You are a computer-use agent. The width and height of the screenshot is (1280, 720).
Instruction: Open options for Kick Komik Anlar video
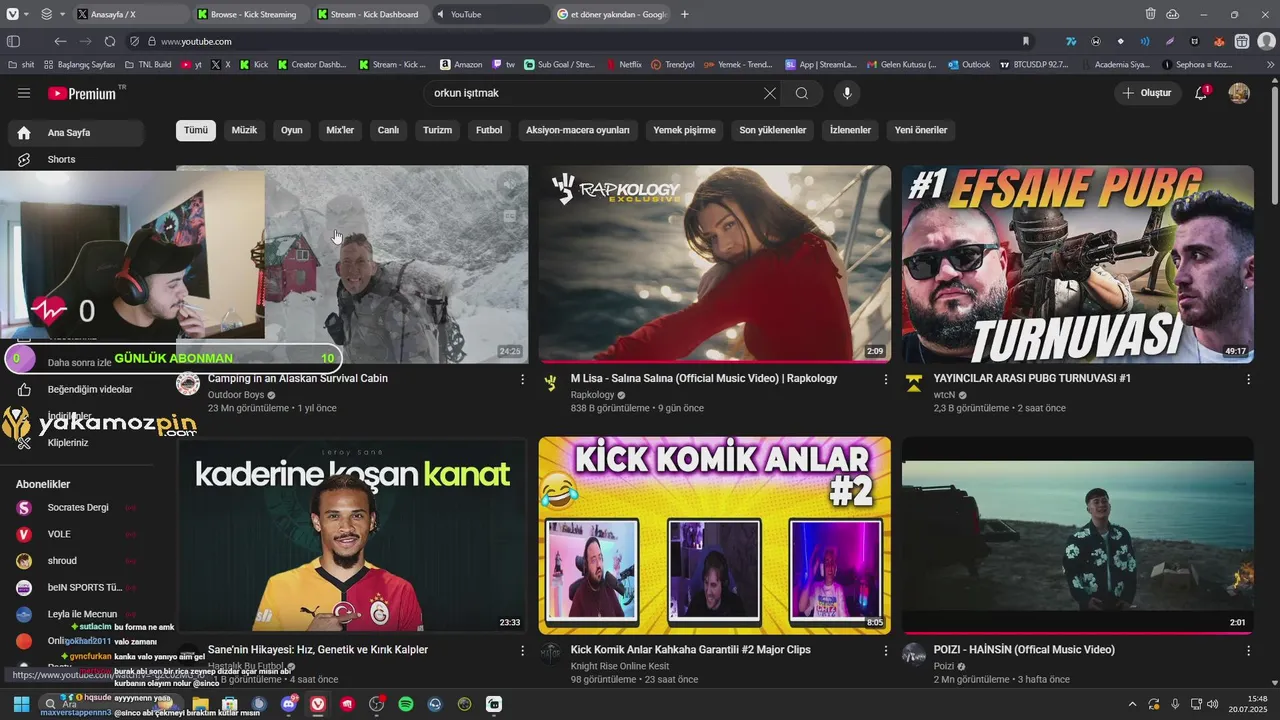point(885,650)
